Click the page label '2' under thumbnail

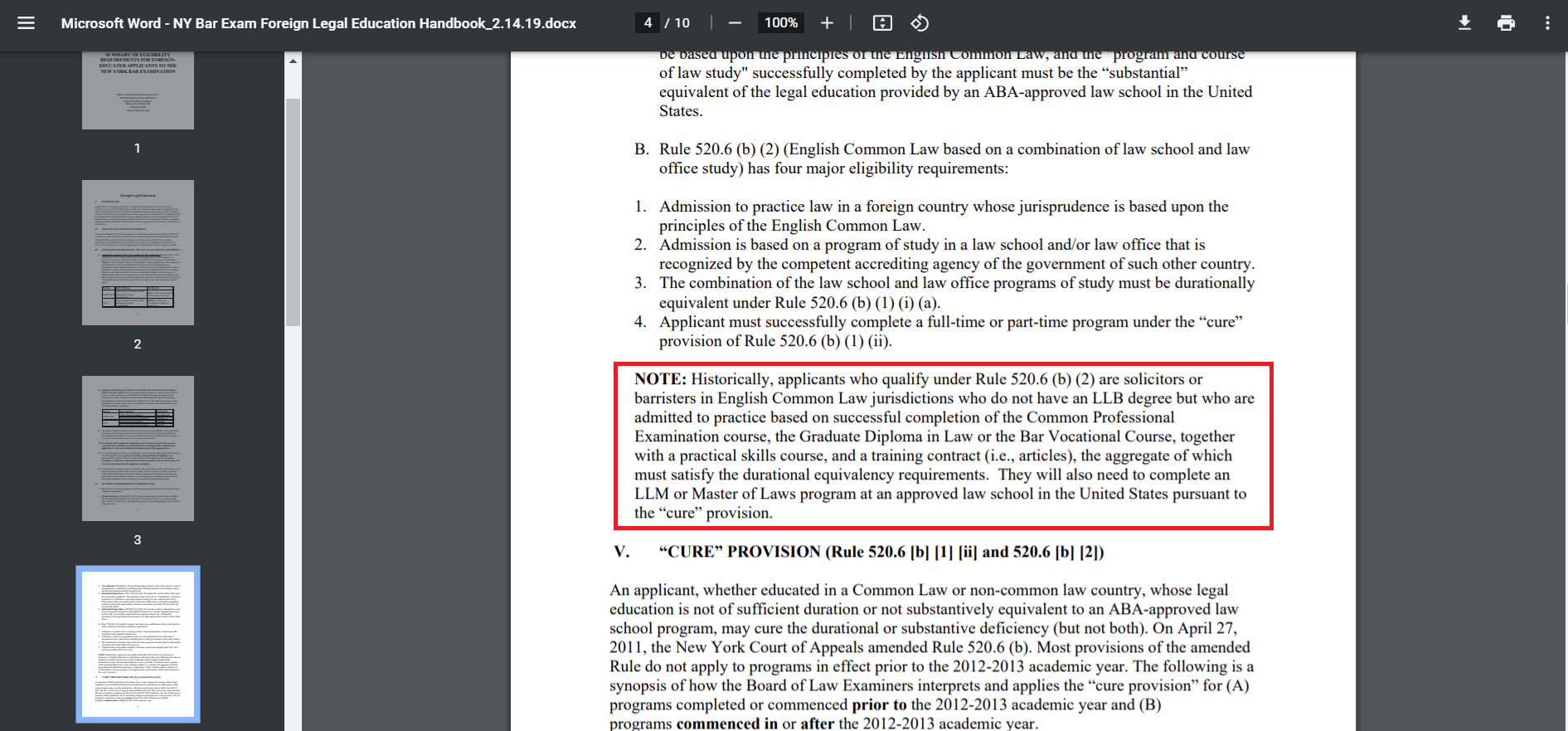(x=138, y=344)
